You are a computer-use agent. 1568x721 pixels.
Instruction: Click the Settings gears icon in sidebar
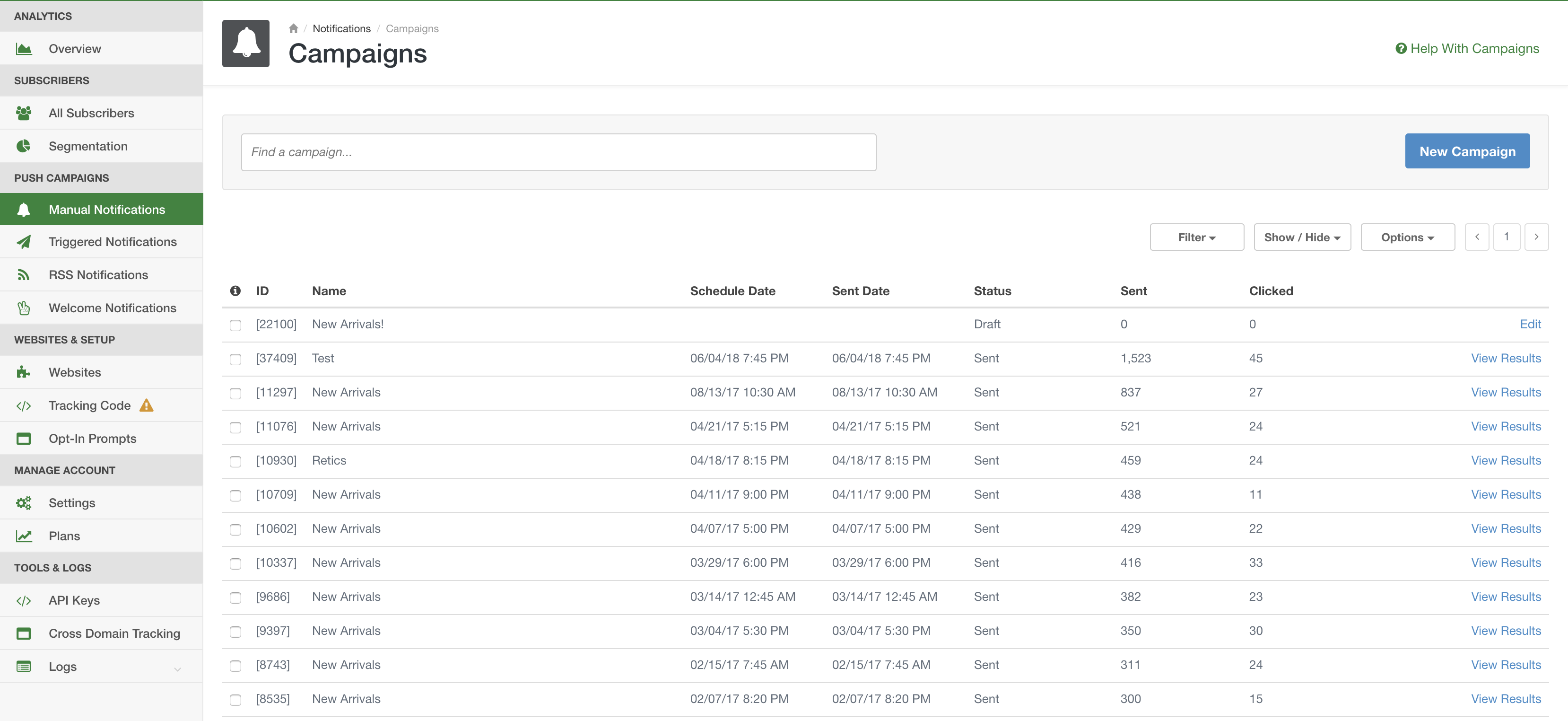pos(24,503)
